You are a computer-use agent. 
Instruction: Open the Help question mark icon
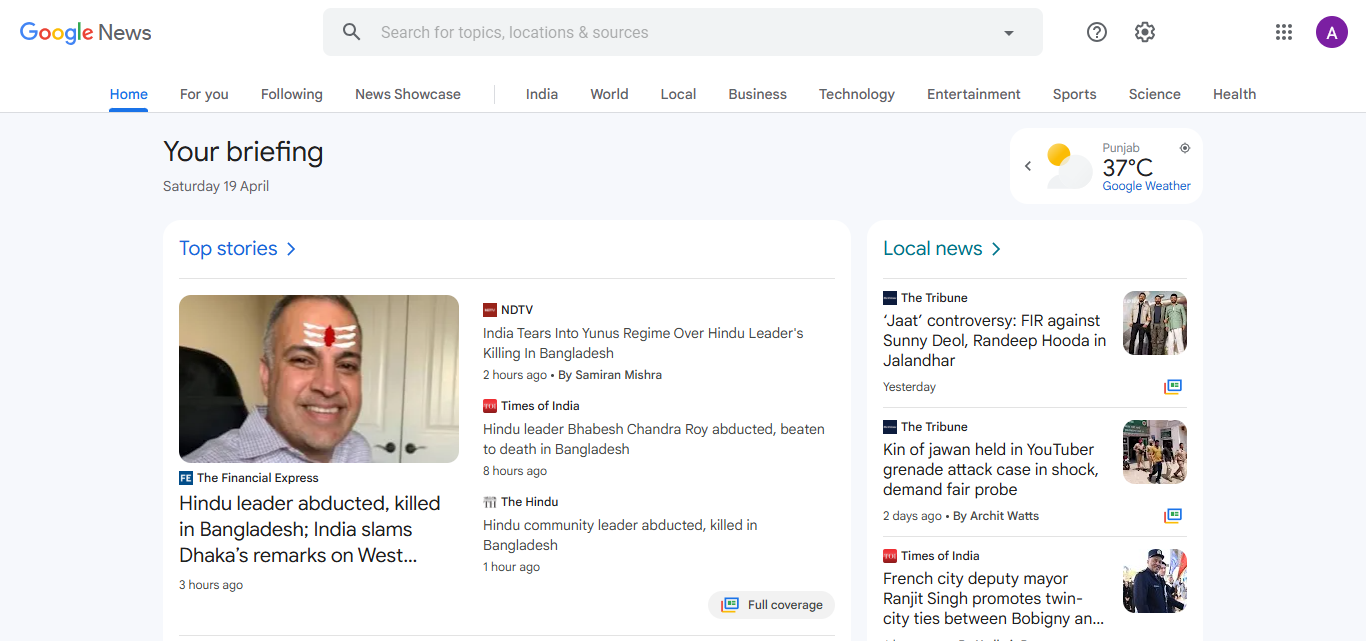pyautogui.click(x=1097, y=32)
